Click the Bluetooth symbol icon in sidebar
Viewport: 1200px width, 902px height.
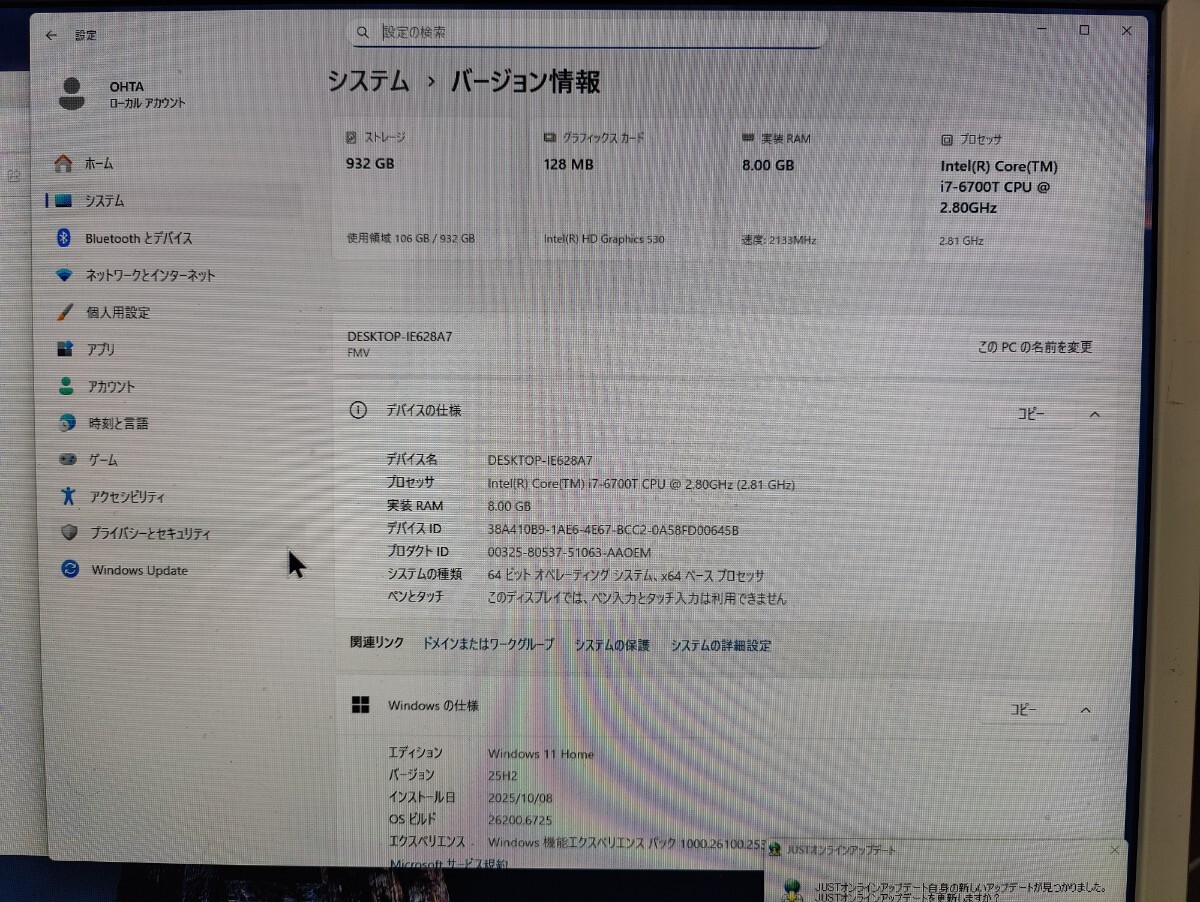click(x=64, y=238)
